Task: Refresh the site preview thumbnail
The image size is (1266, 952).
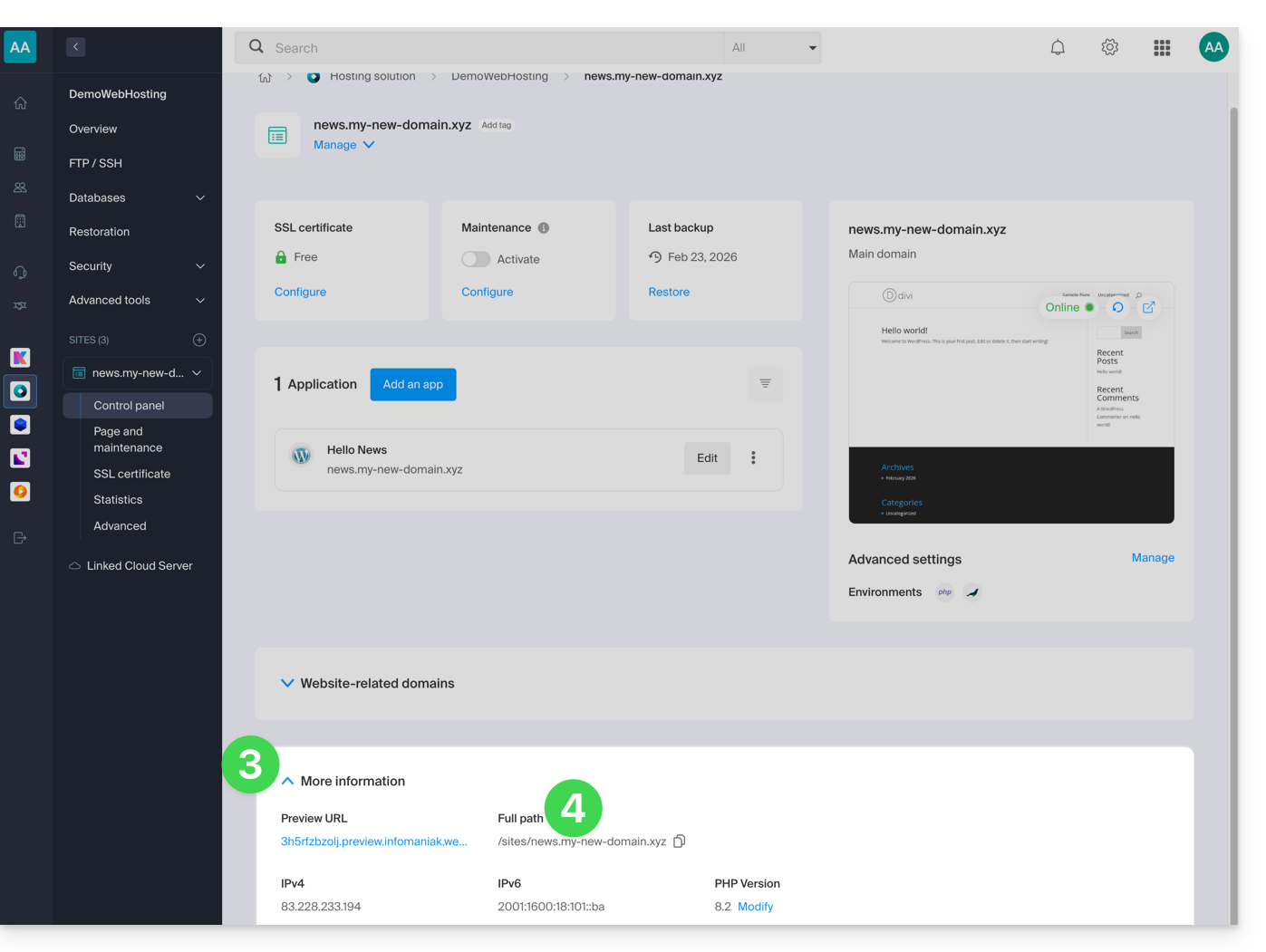Action: point(1118,308)
